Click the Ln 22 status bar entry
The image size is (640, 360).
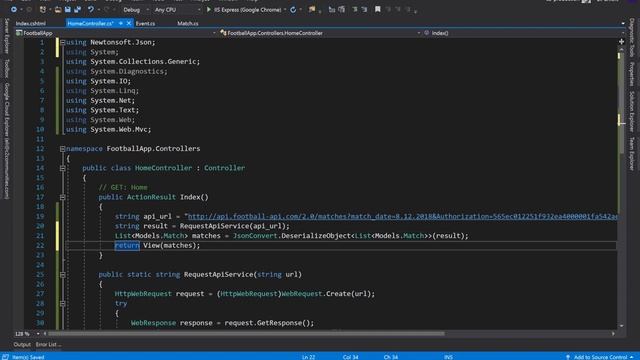pos(309,357)
